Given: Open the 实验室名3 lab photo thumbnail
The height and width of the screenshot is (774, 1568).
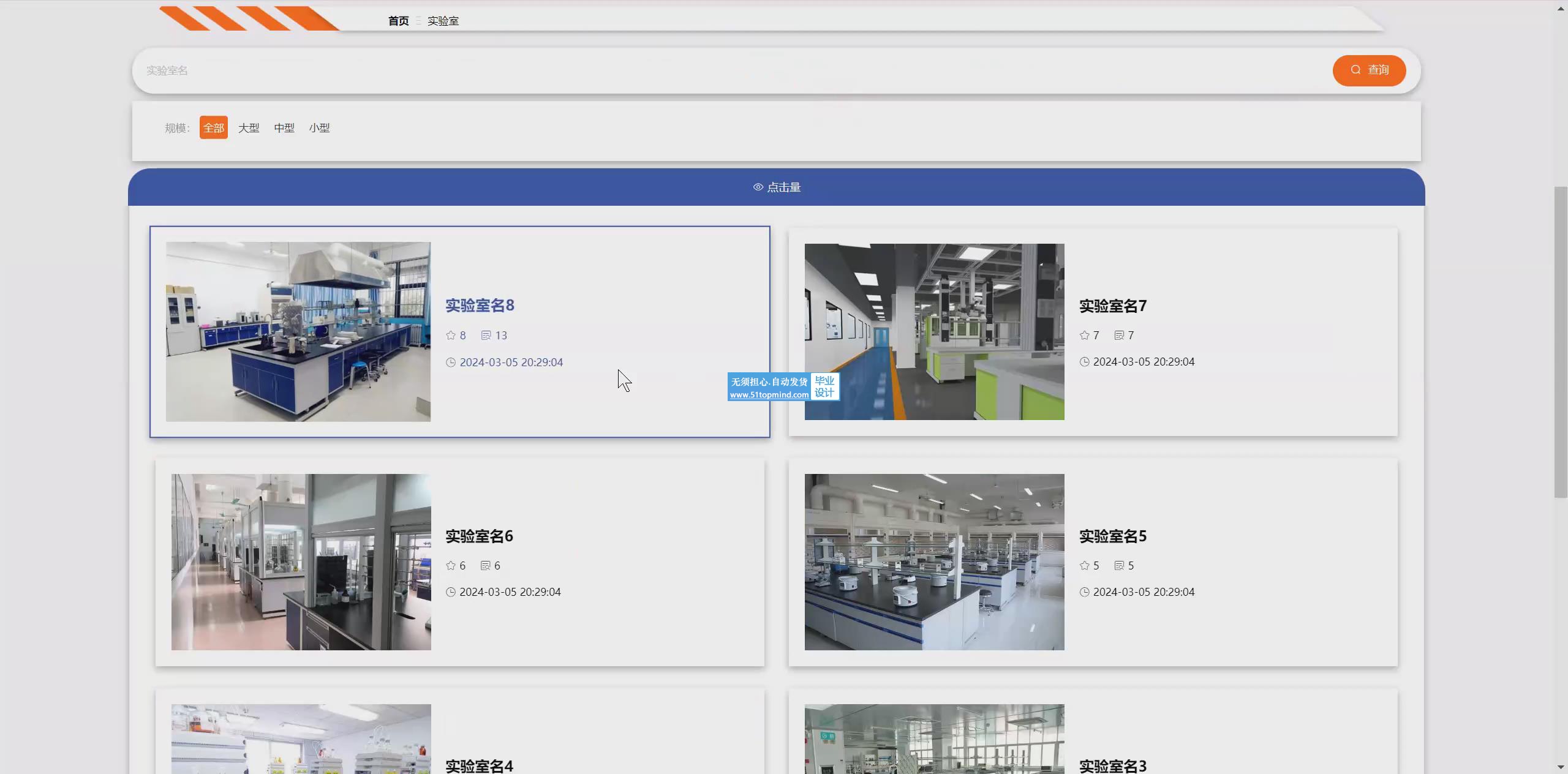Looking at the screenshot, I should click(935, 739).
